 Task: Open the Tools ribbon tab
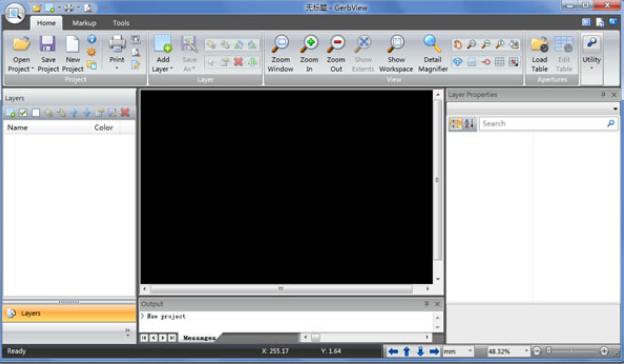point(121,23)
